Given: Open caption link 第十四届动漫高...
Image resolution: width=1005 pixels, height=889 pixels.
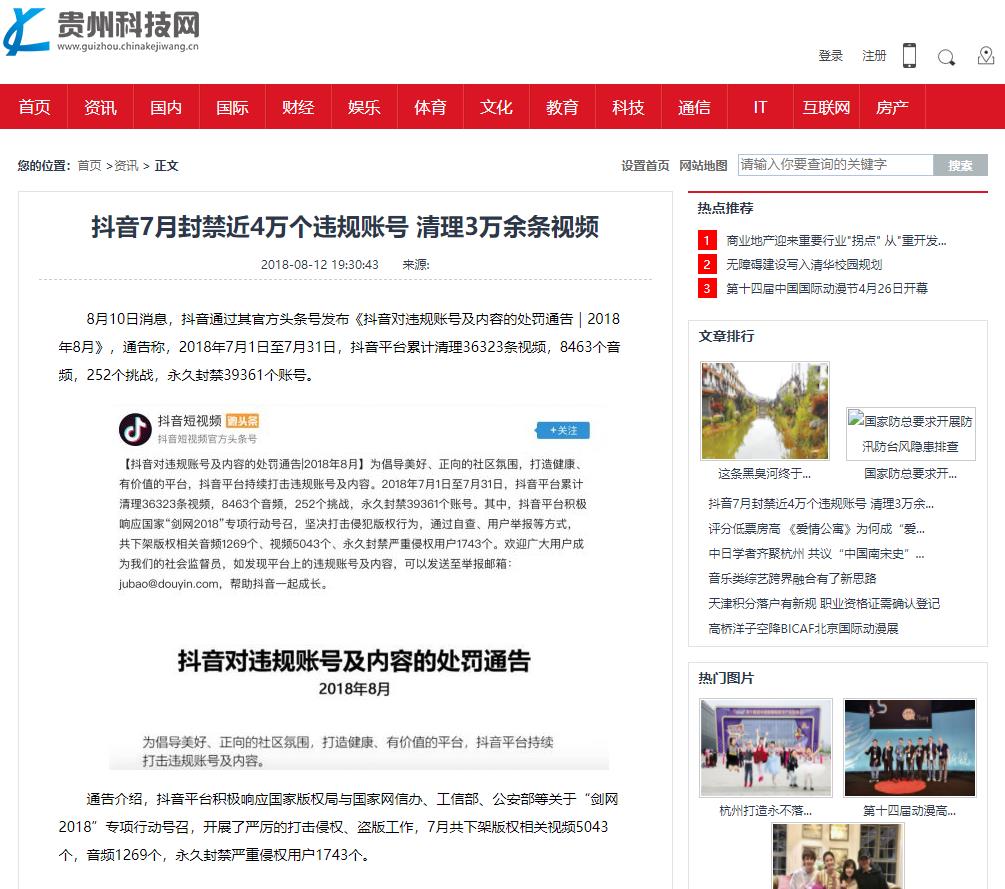Looking at the screenshot, I should click(909, 811).
